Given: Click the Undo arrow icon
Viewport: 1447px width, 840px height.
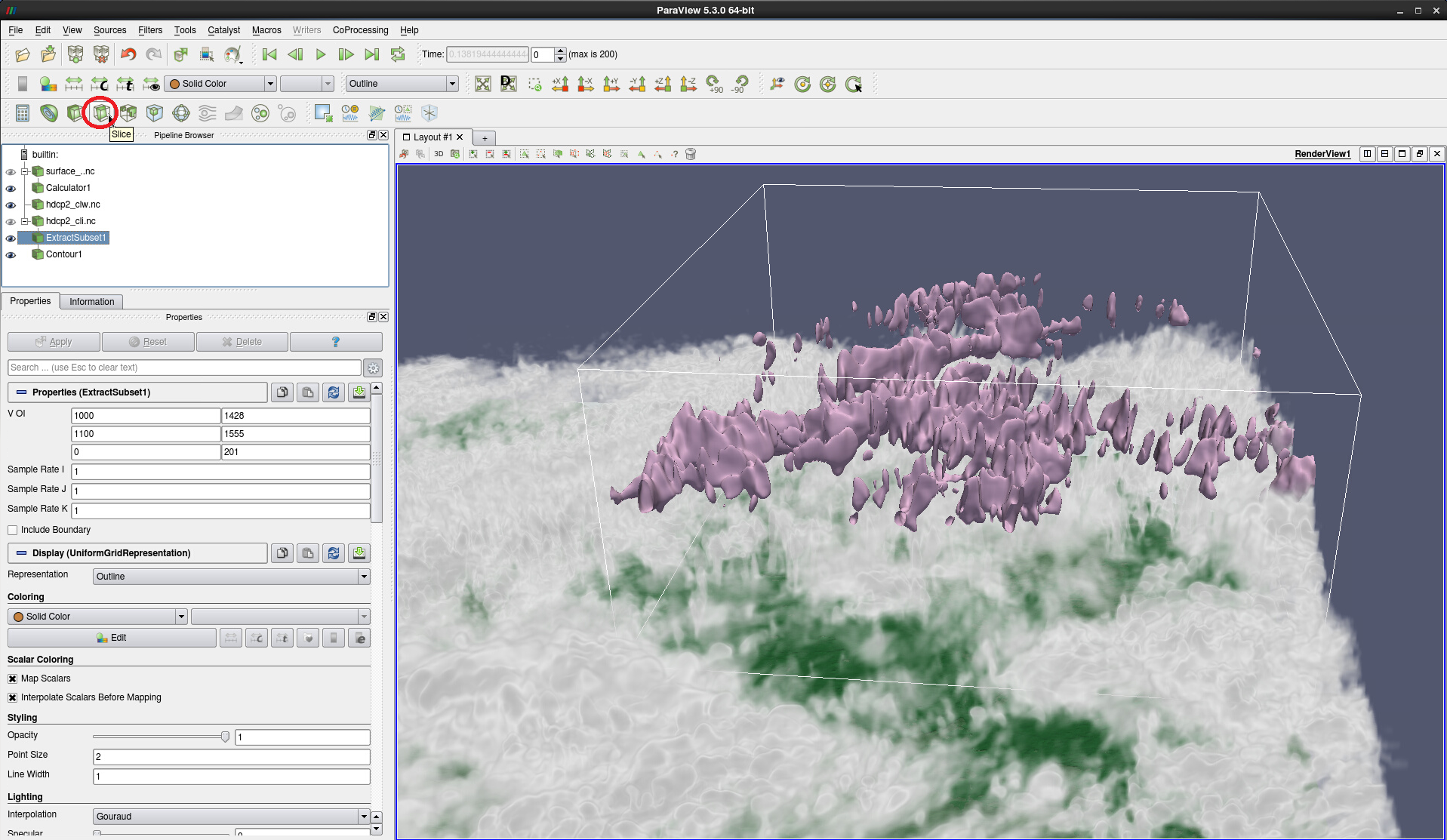Looking at the screenshot, I should pyautogui.click(x=128, y=54).
